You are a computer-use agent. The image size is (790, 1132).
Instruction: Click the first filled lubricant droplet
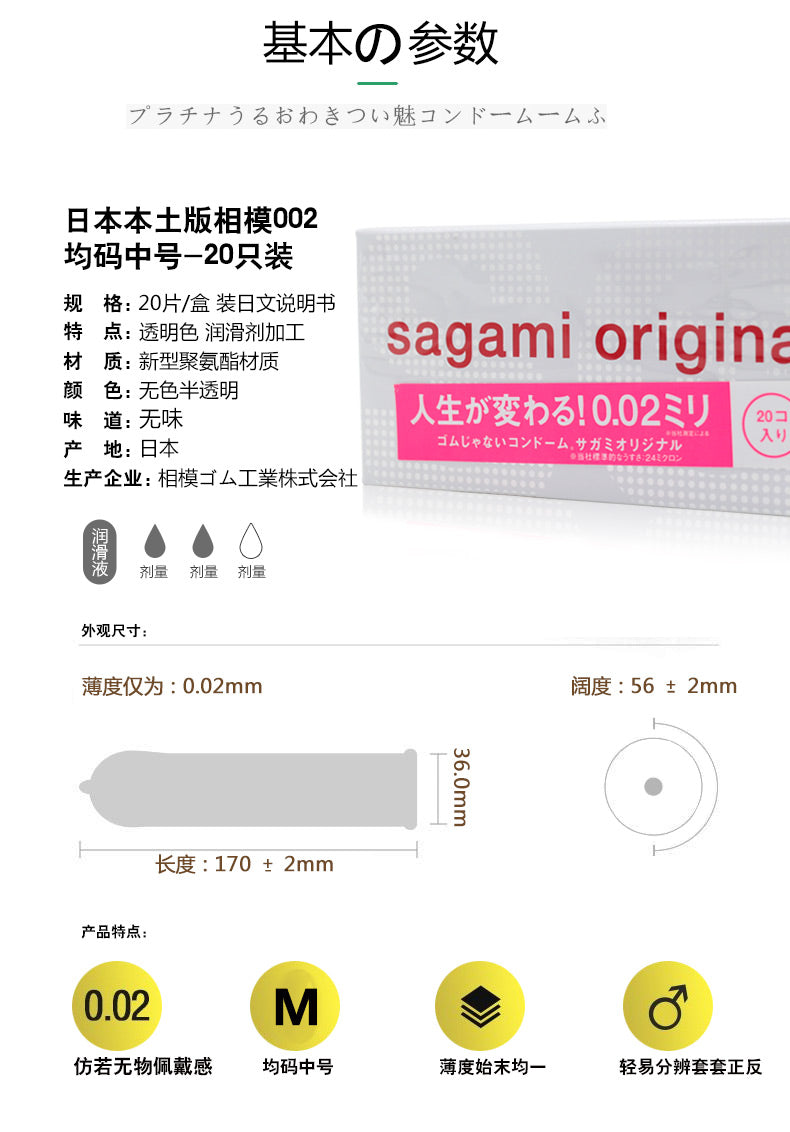[x=155, y=541]
